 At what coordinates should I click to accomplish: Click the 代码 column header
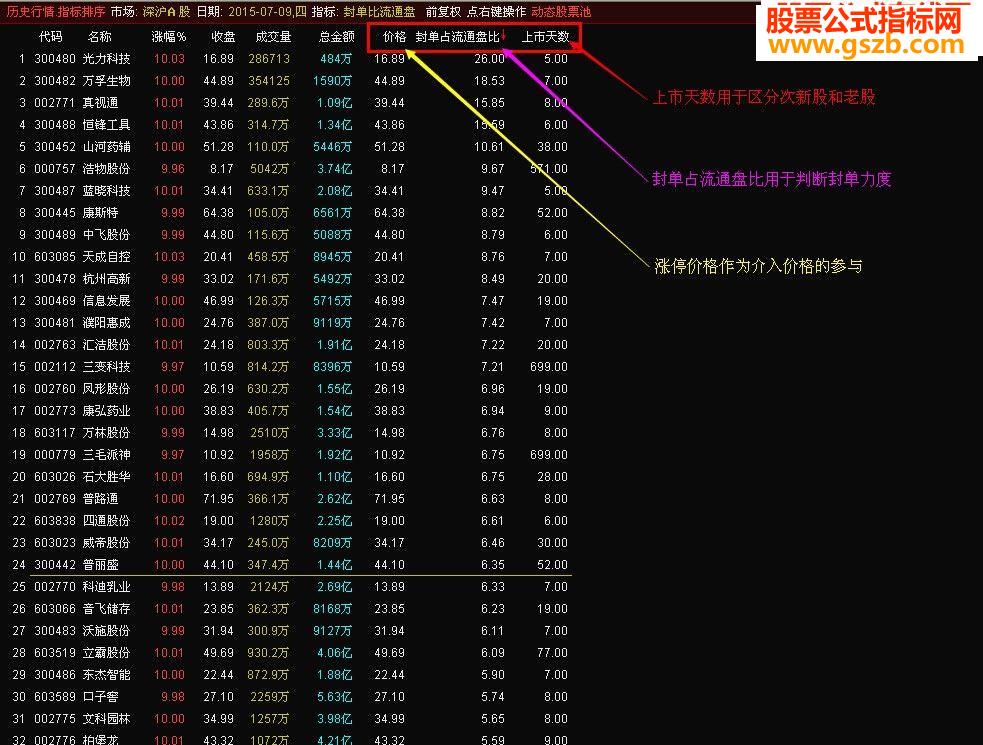(x=50, y=37)
